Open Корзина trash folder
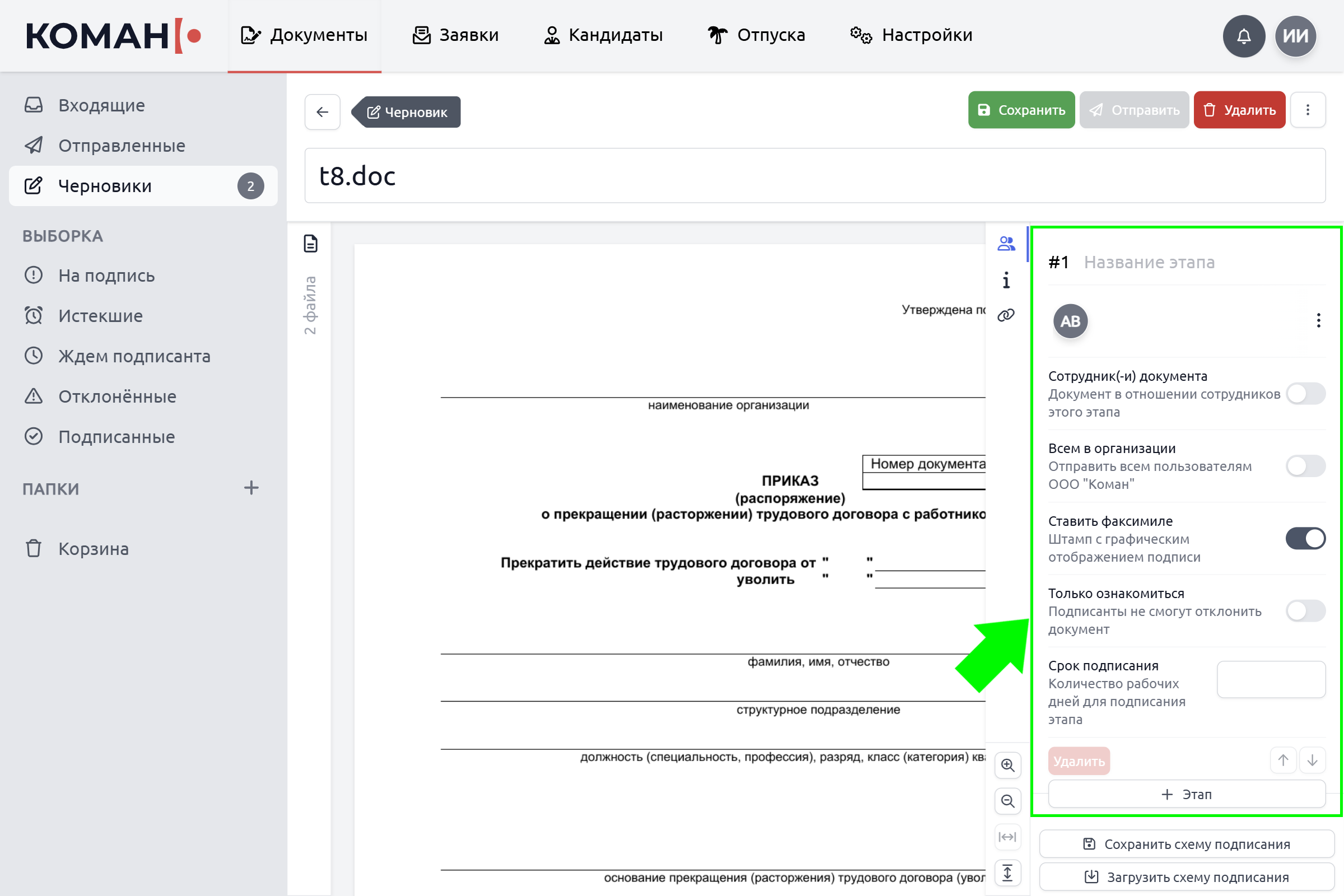This screenshot has height=896, width=1344. click(x=143, y=549)
